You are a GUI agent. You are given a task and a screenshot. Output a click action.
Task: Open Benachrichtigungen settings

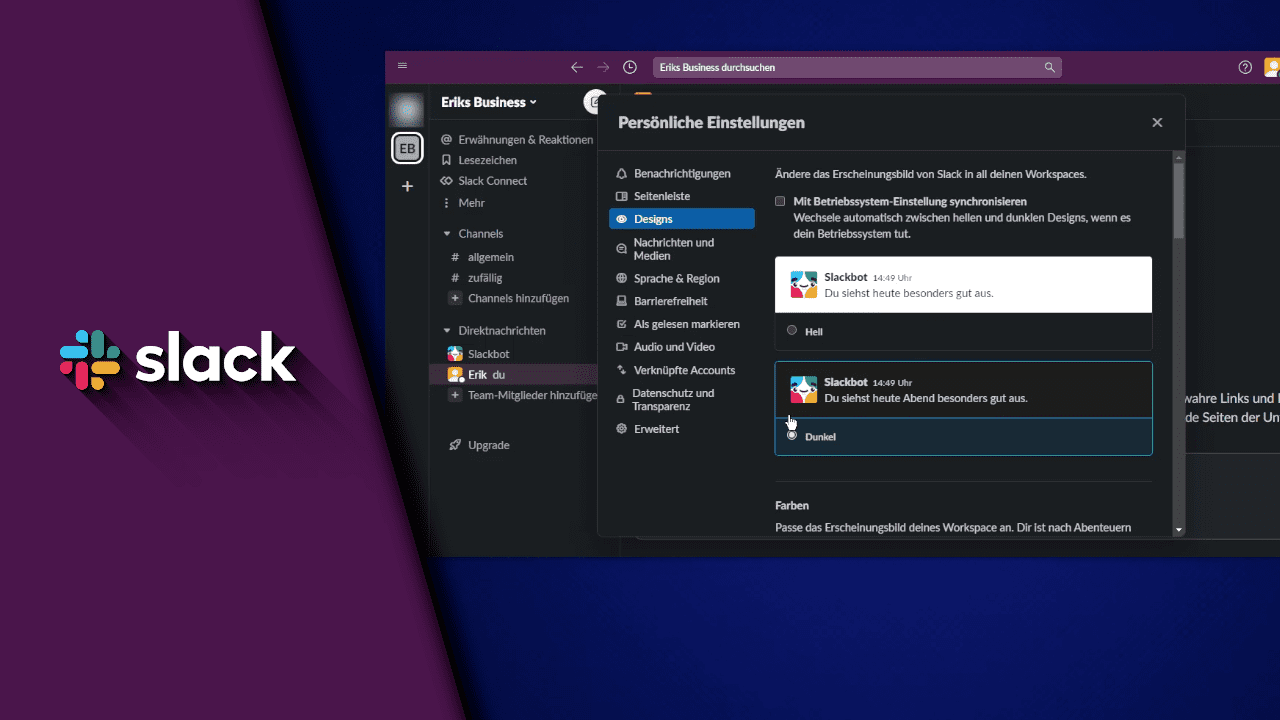click(x=681, y=174)
